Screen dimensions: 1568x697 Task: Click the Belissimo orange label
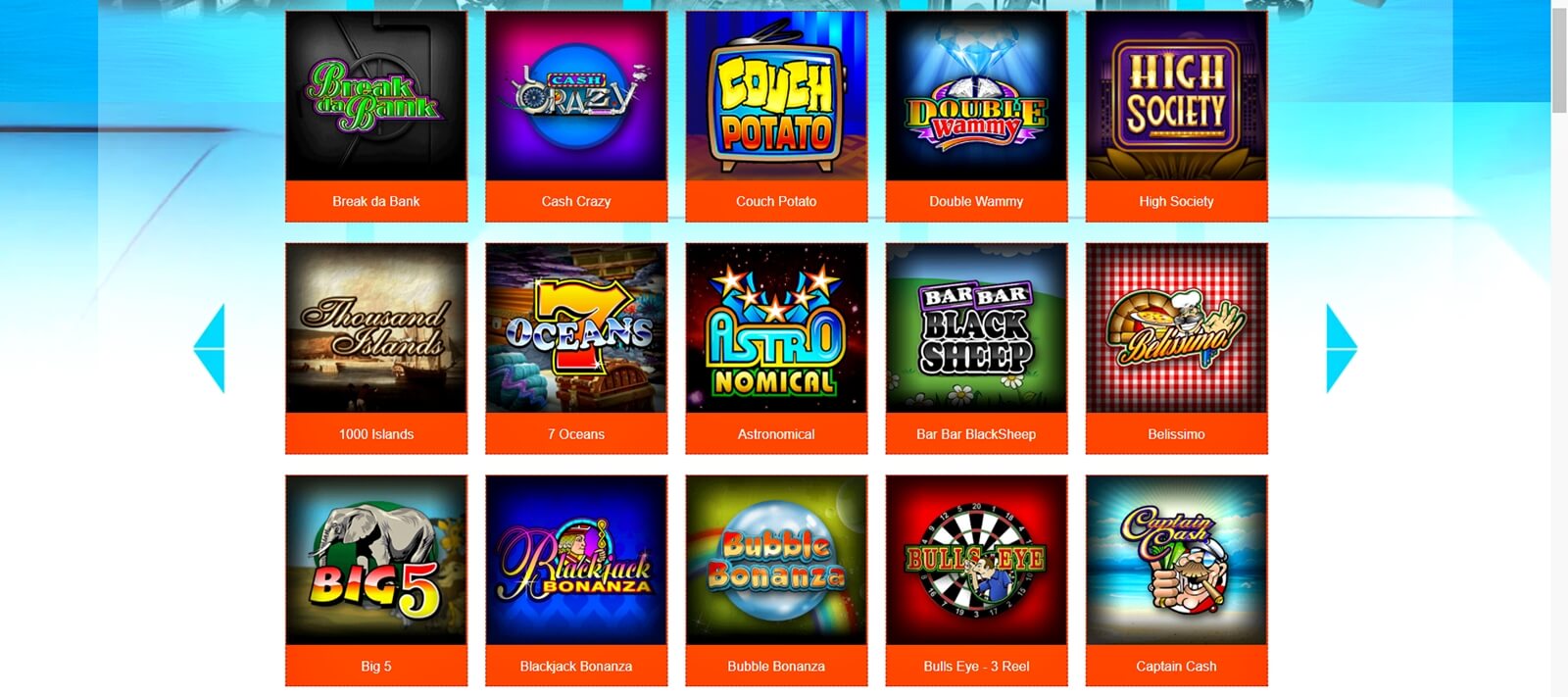pos(1176,433)
